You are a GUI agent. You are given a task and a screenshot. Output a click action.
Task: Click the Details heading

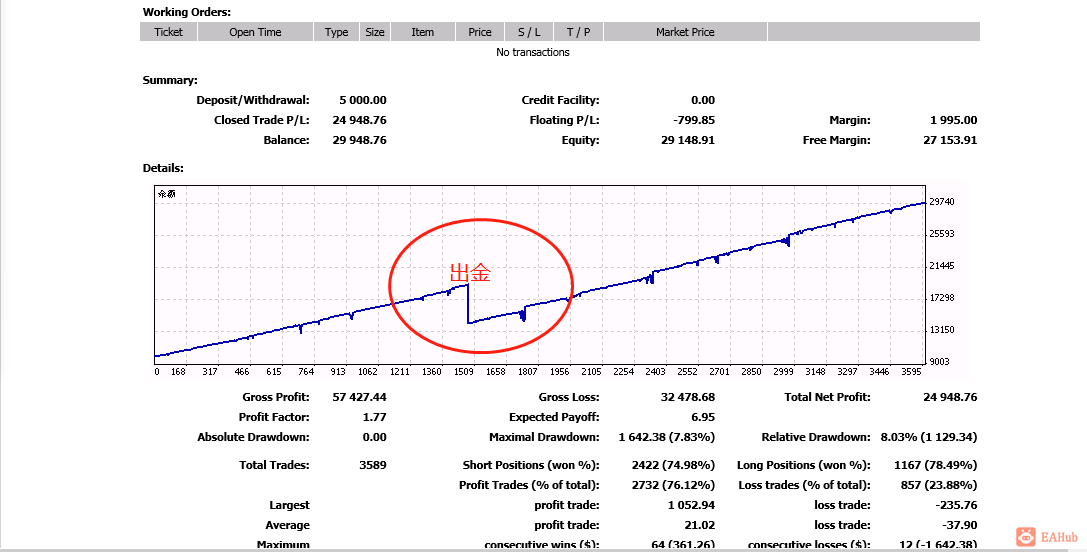point(163,168)
